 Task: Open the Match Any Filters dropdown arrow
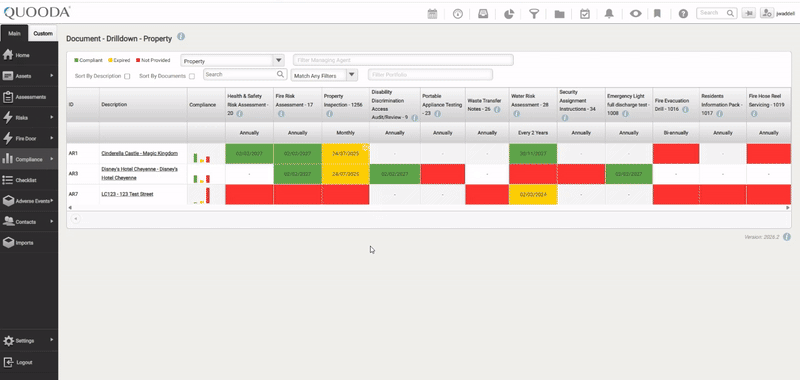352,75
